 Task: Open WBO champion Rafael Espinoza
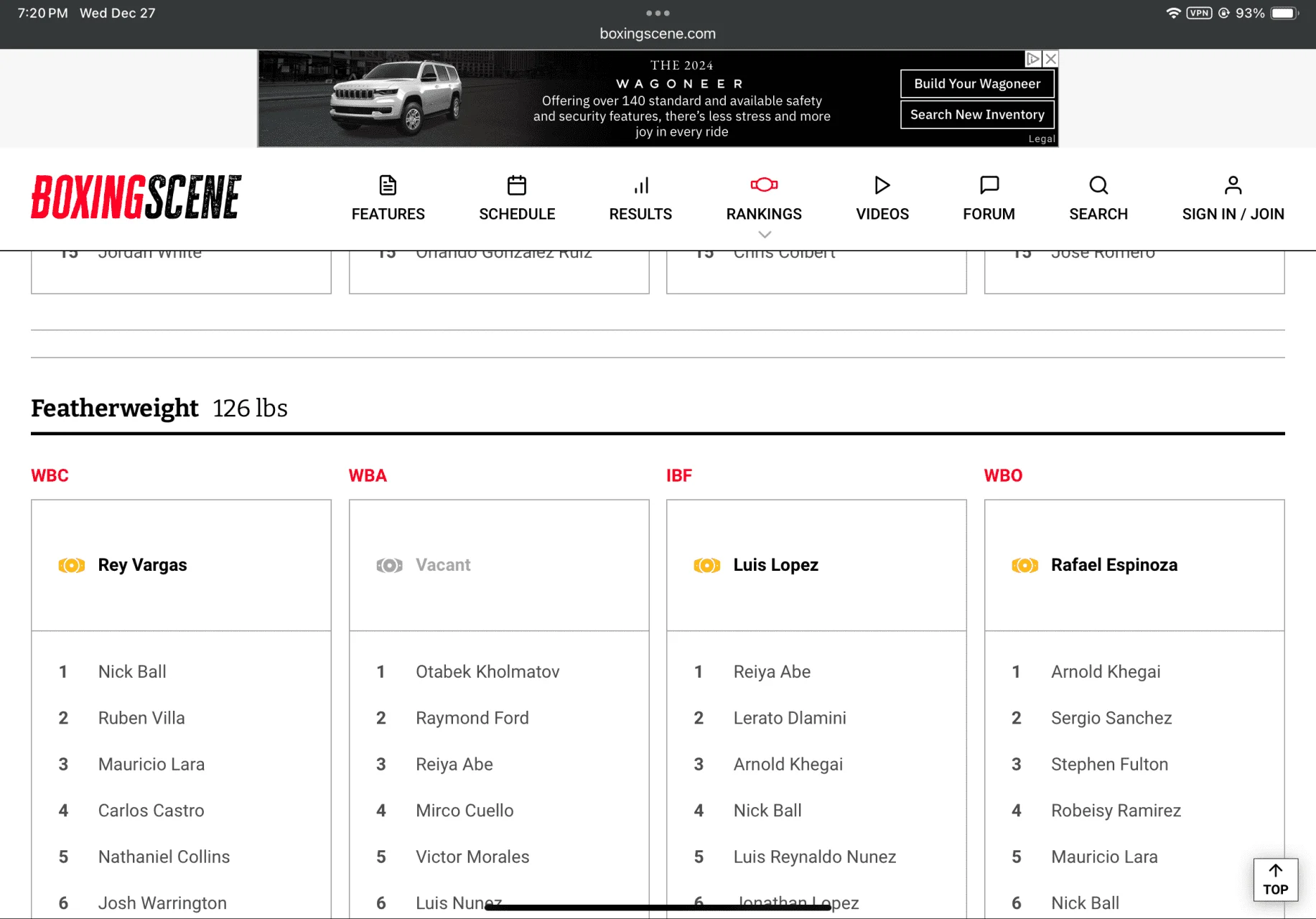(x=1114, y=565)
